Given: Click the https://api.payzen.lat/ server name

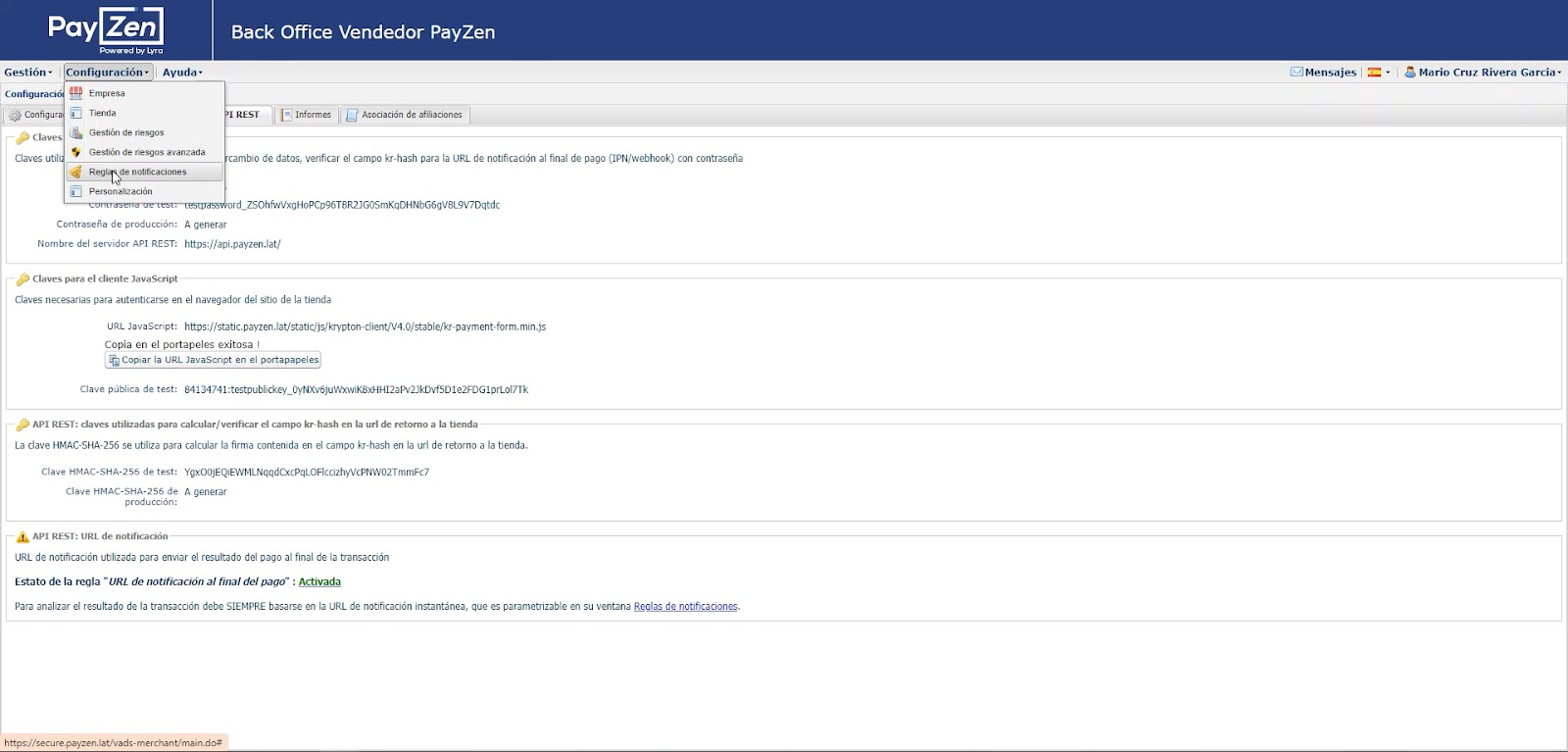Looking at the screenshot, I should pyautogui.click(x=232, y=244).
